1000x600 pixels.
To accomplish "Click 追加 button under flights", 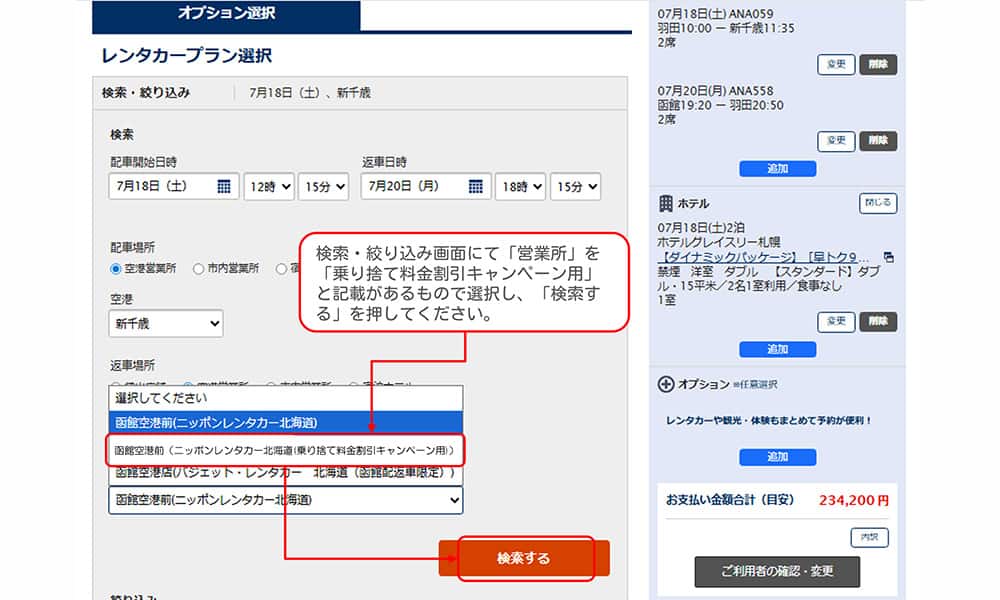I will 777,169.
